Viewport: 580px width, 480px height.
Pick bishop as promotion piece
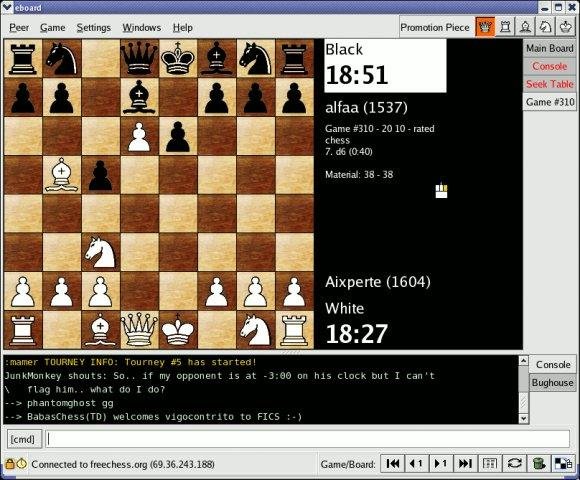pos(525,27)
